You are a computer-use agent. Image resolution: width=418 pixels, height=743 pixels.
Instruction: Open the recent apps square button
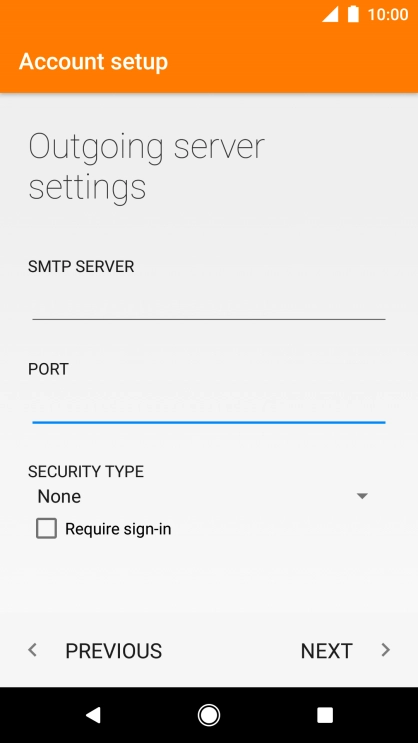pos(325,715)
